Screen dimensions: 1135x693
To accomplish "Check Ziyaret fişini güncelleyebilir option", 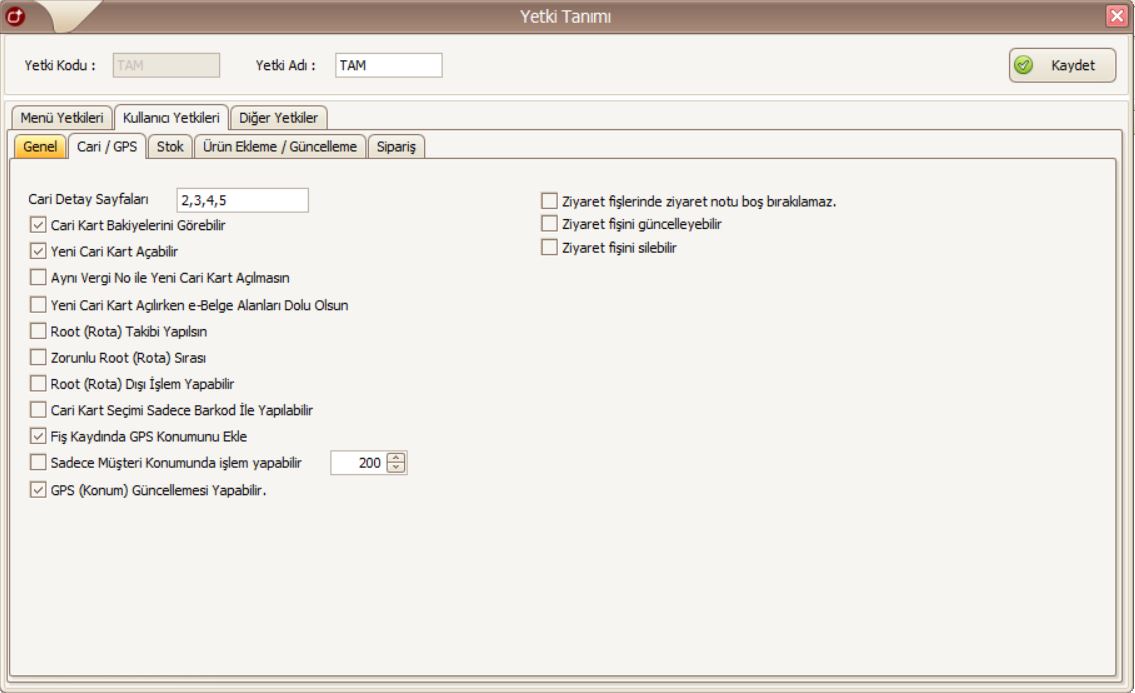I will click(x=548, y=224).
